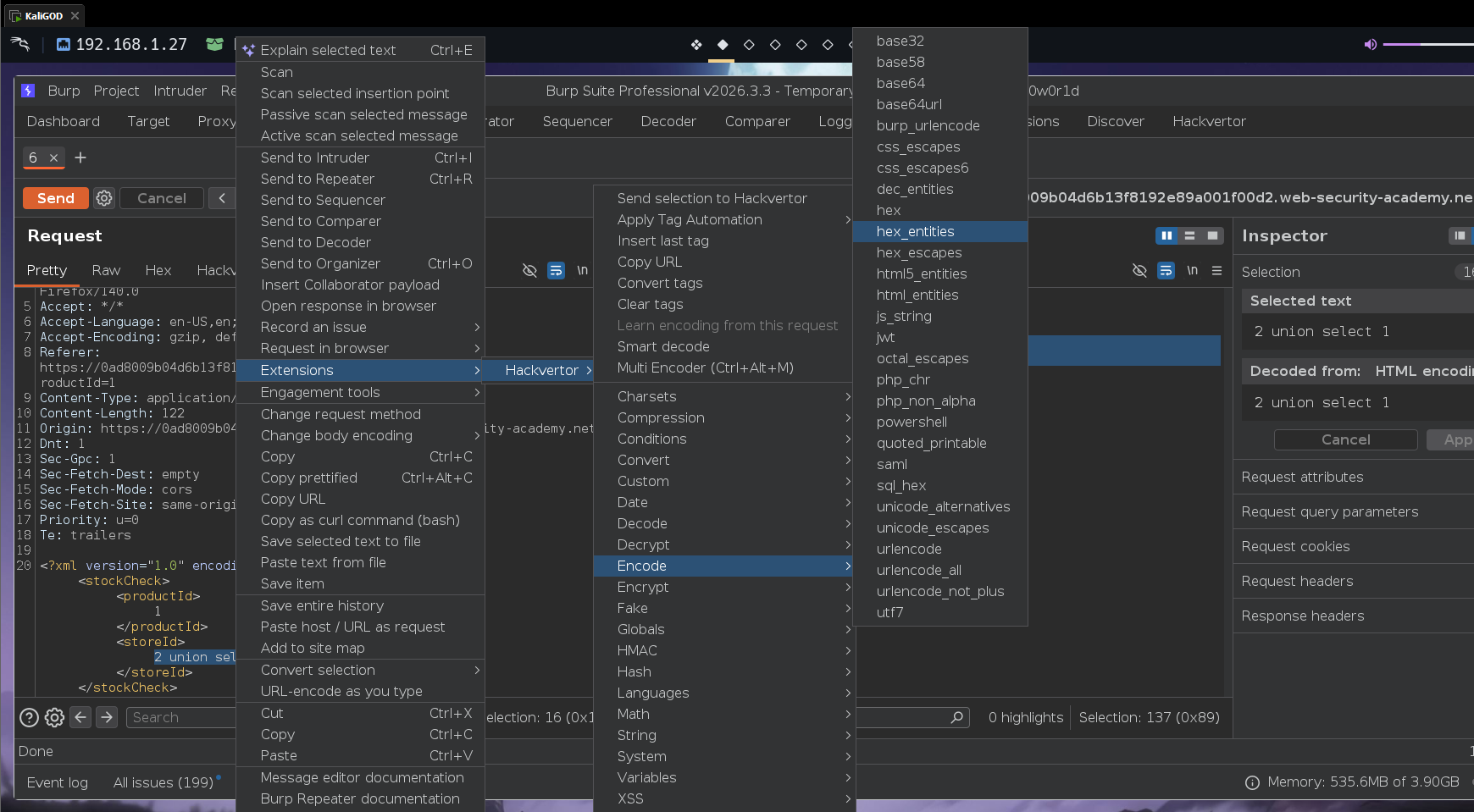1474x812 pixels.
Task: Select side-by-side layout view icon
Action: click(x=1166, y=235)
